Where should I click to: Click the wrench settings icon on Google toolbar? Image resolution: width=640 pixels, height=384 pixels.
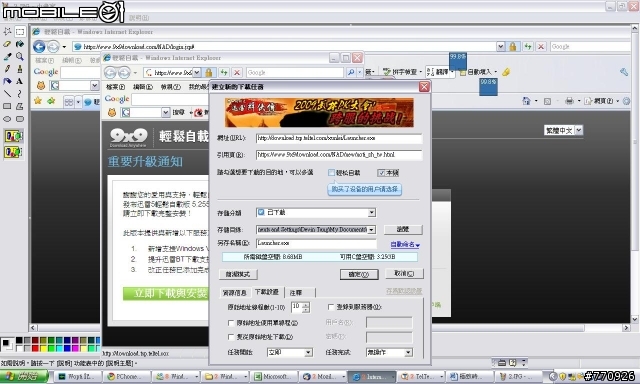tap(624, 72)
